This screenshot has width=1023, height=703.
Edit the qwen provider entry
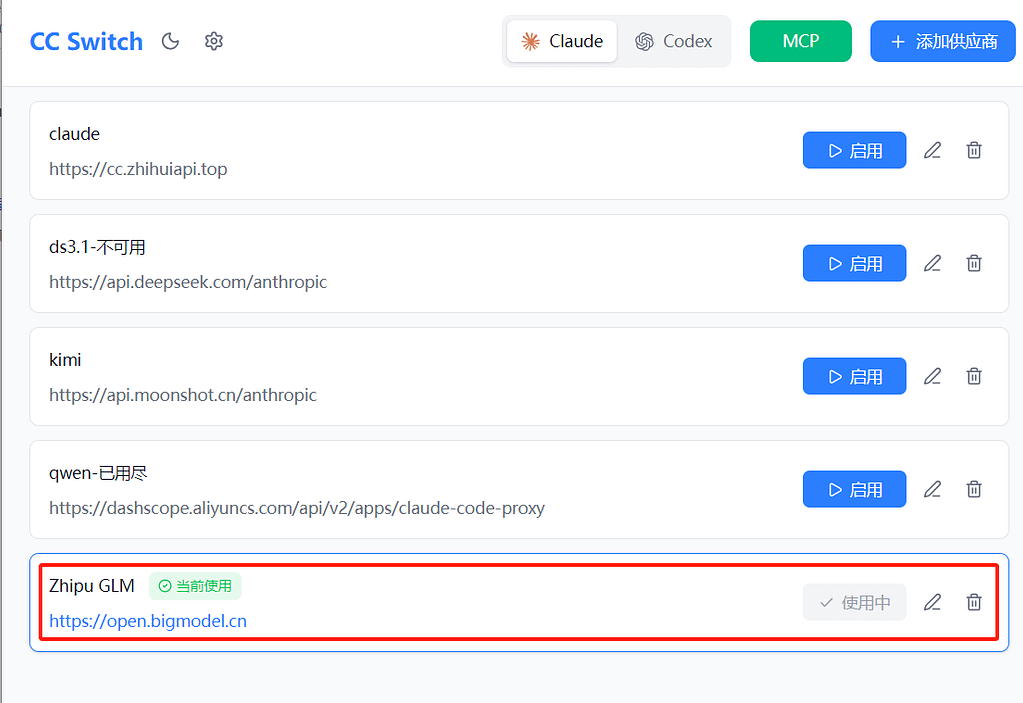(932, 489)
